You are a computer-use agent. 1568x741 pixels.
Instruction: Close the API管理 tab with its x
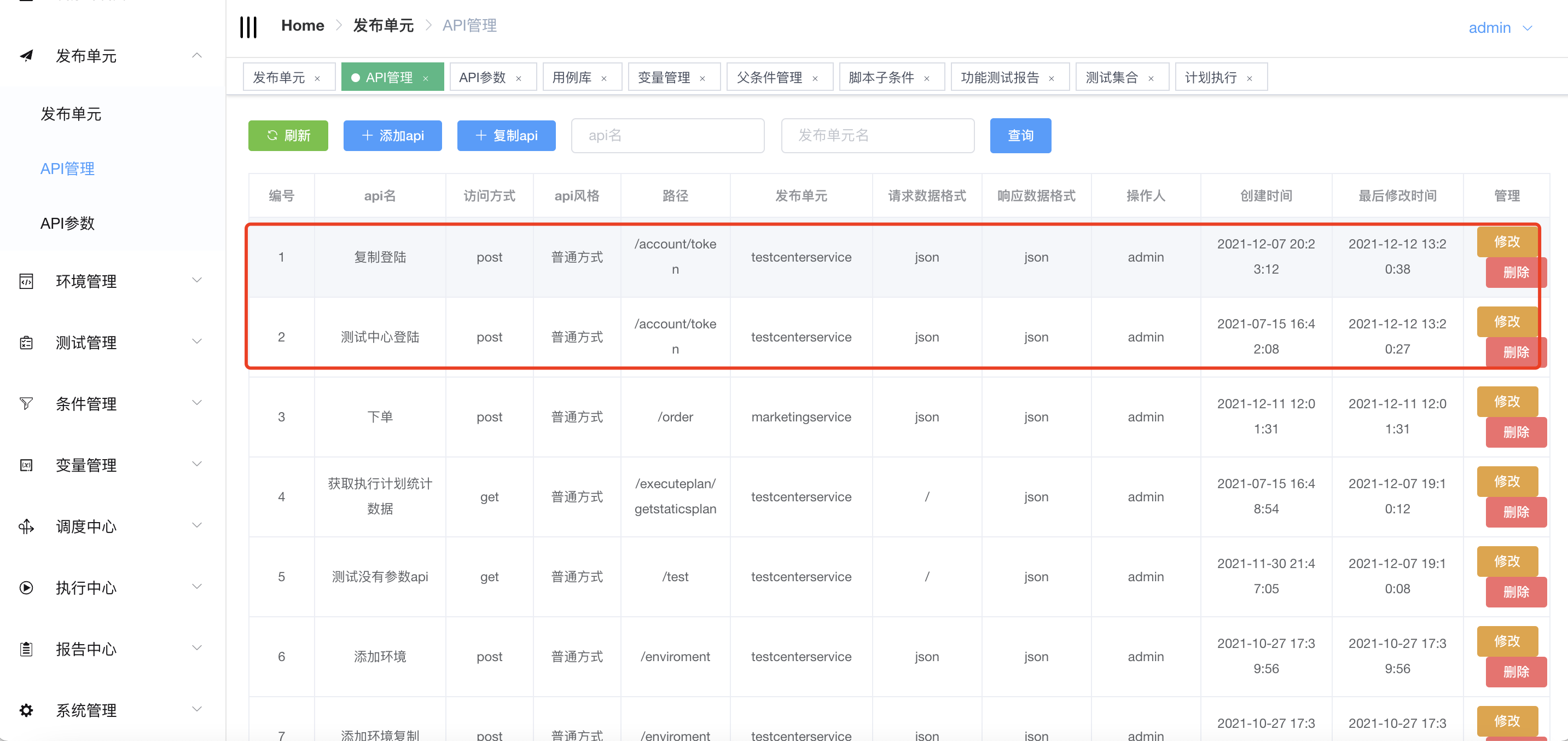pyautogui.click(x=426, y=79)
